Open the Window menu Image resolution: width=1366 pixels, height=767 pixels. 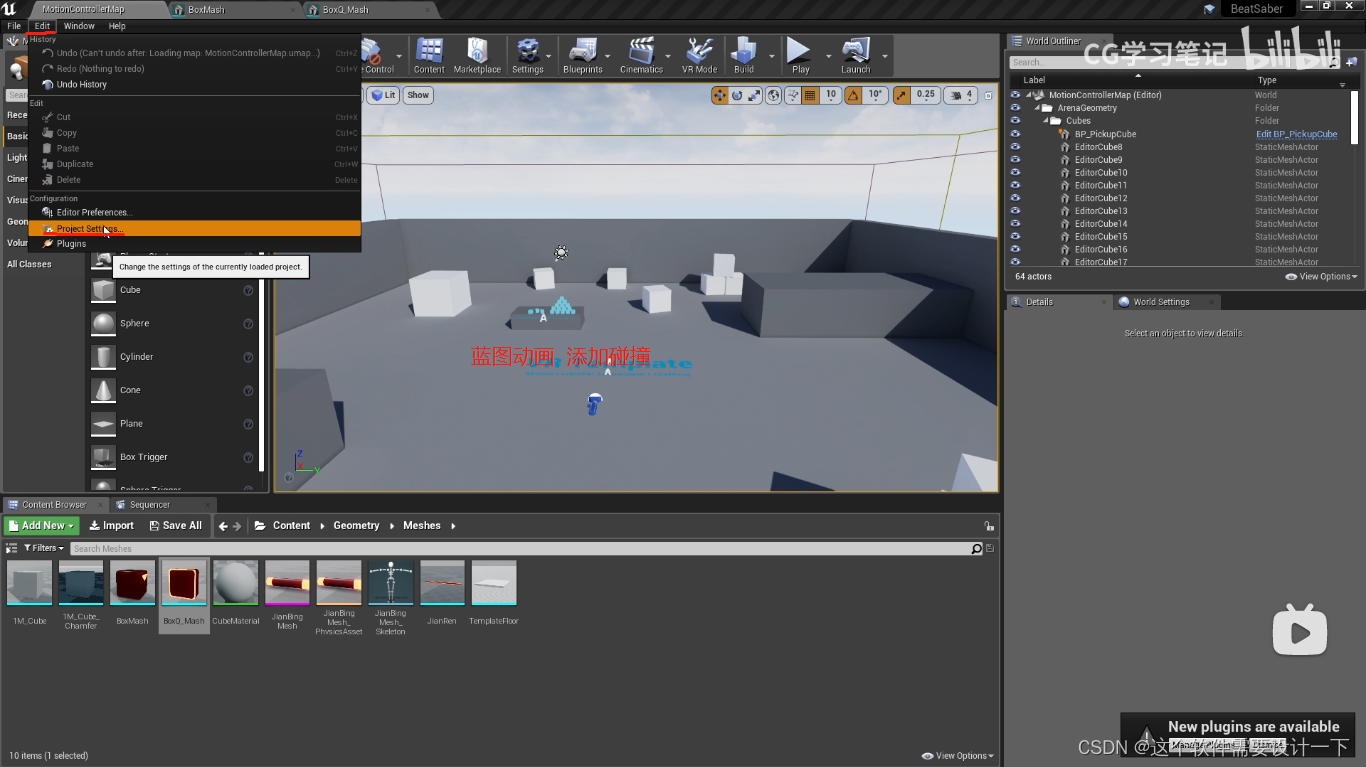tap(79, 26)
